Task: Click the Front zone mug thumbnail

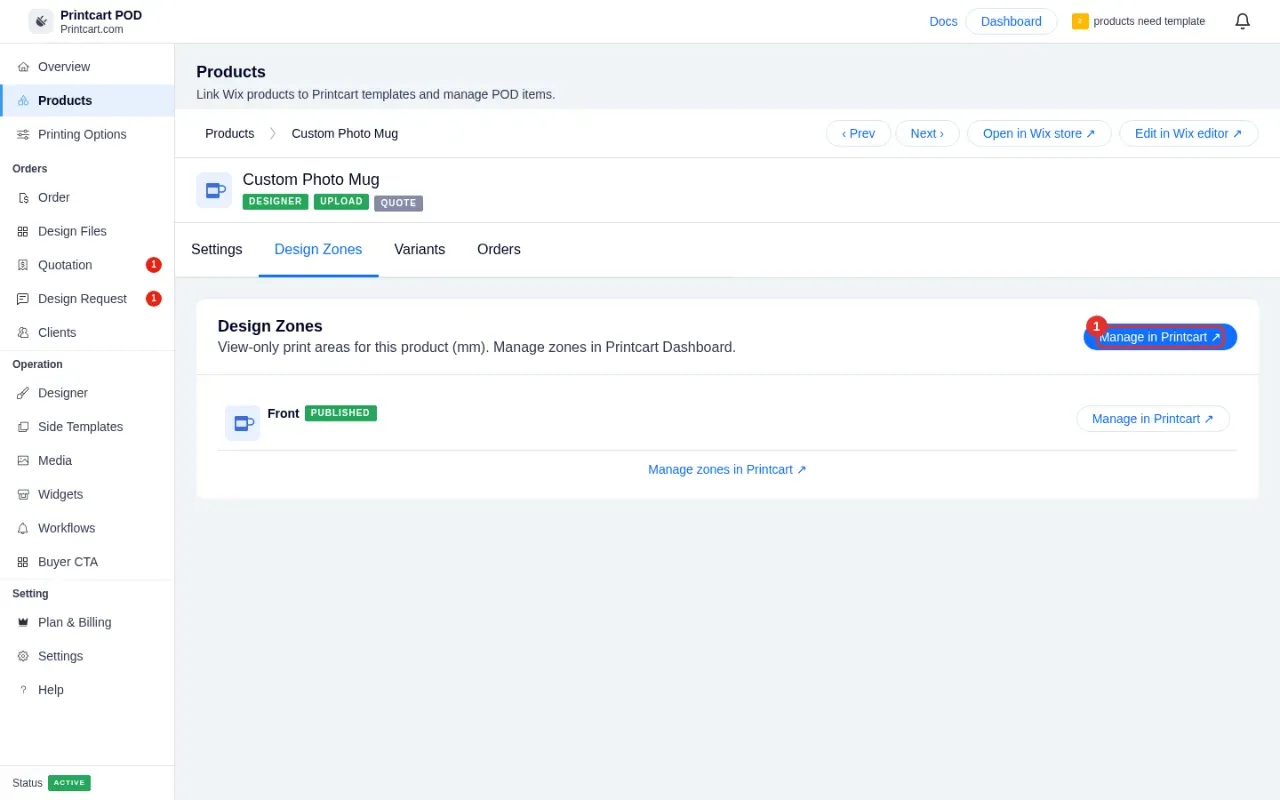Action: 242,423
